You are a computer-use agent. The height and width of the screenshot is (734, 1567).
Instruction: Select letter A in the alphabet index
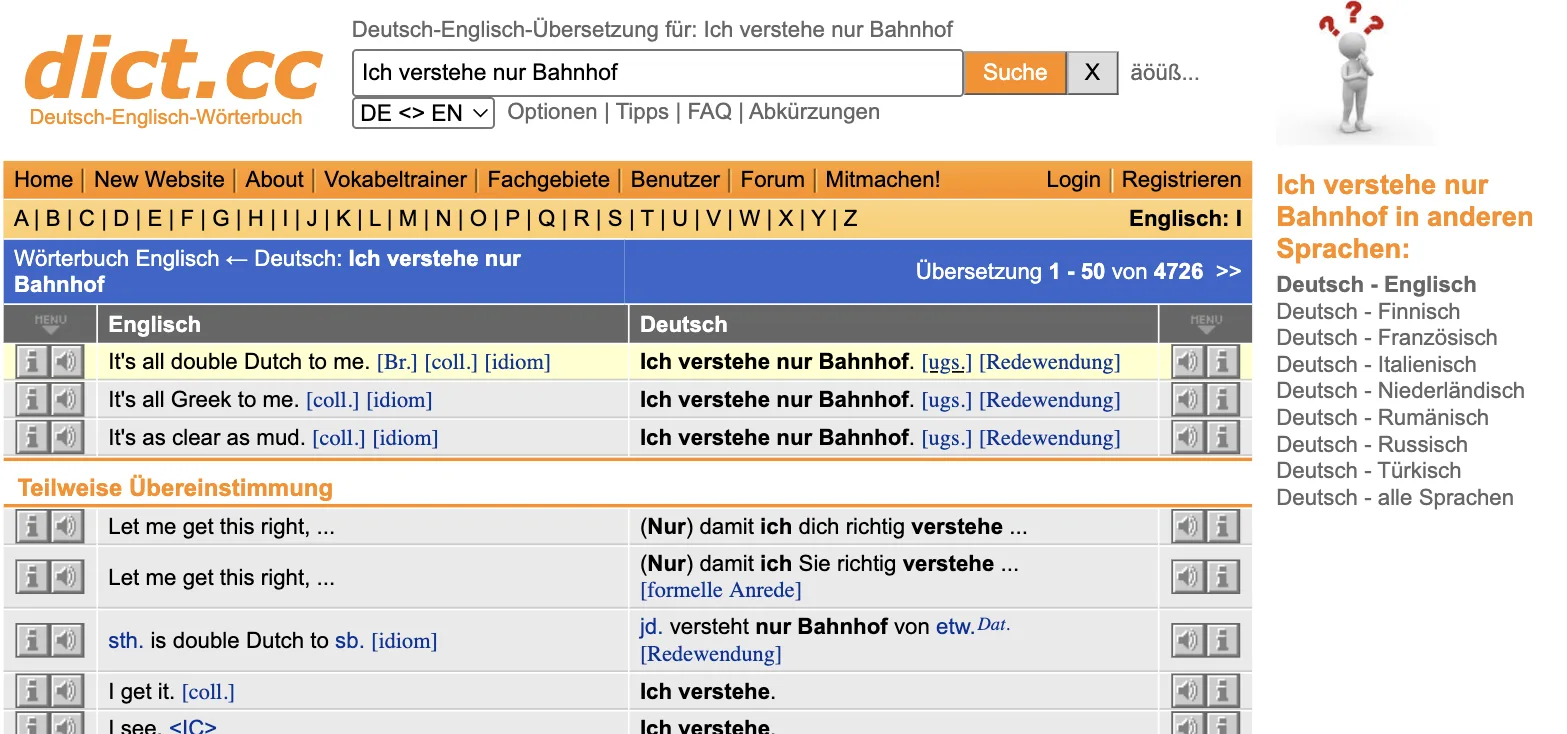click(21, 219)
